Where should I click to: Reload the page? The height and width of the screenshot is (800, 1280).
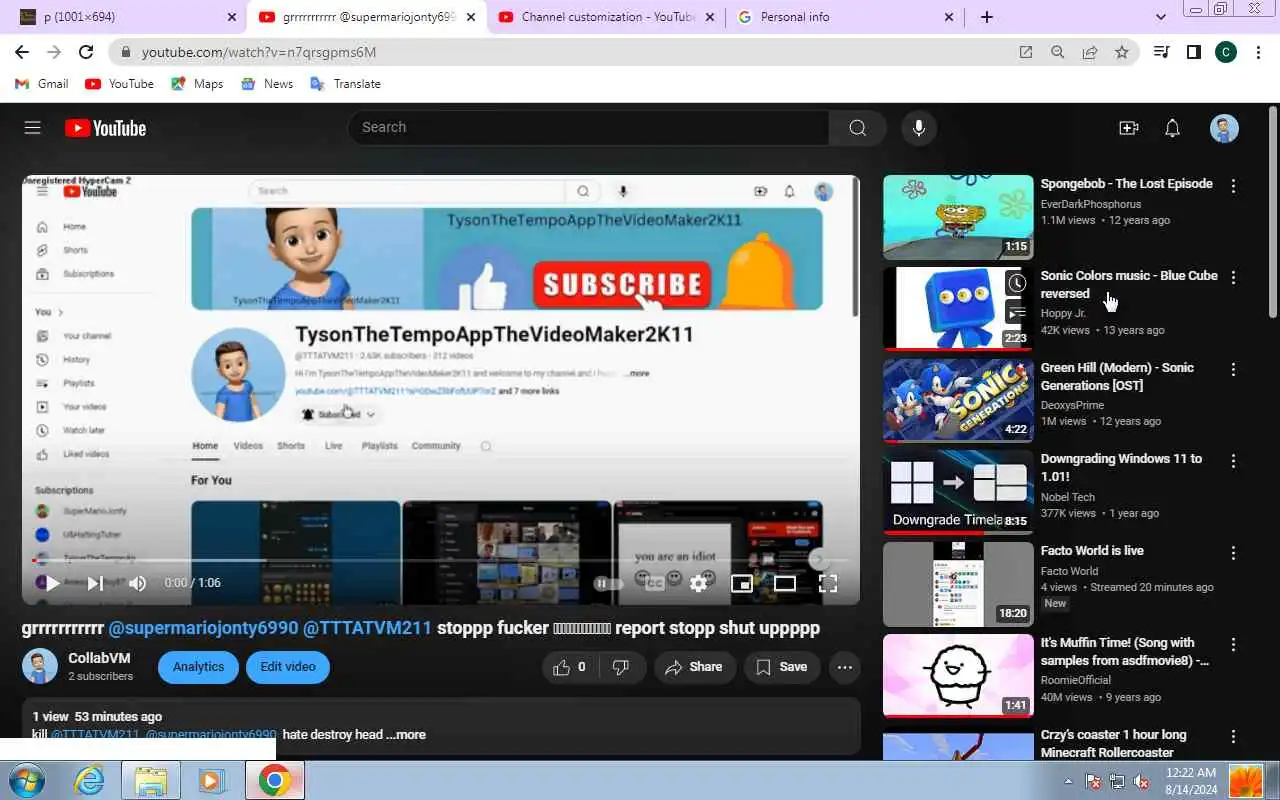coord(86,52)
